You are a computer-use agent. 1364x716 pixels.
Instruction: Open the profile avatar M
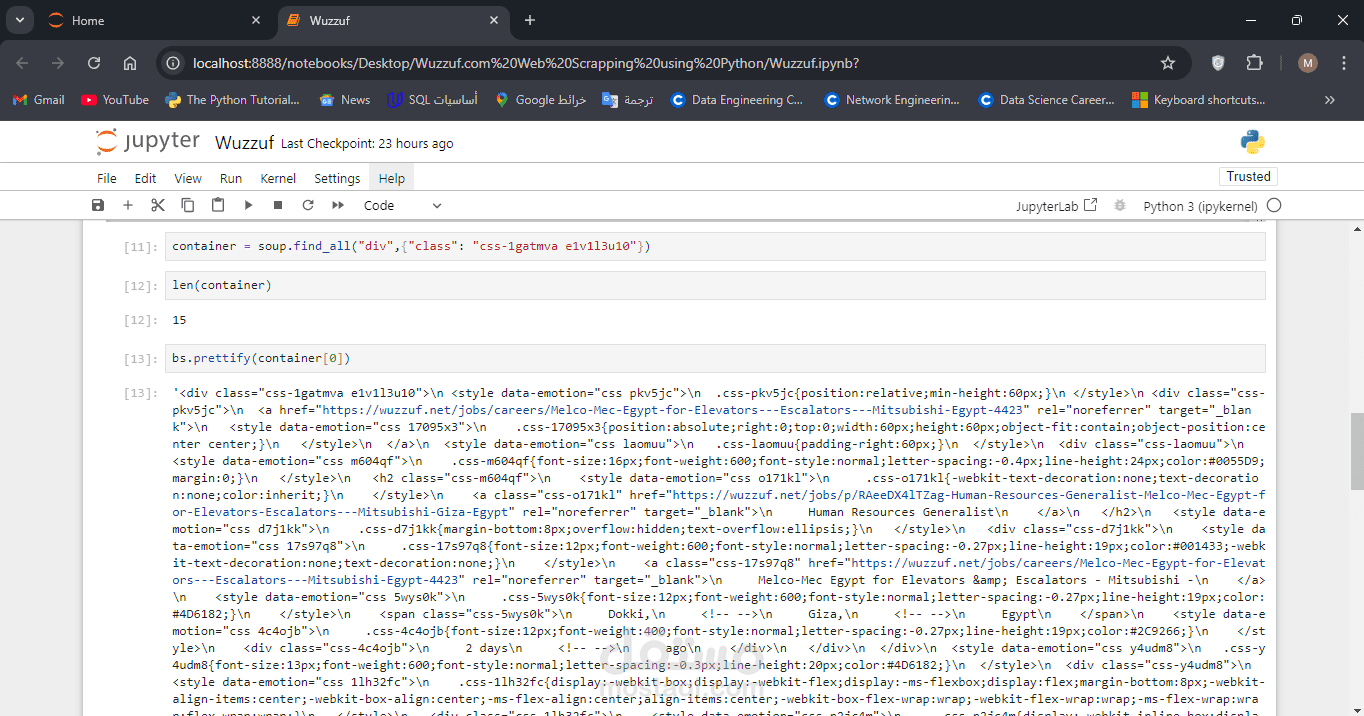click(1307, 63)
